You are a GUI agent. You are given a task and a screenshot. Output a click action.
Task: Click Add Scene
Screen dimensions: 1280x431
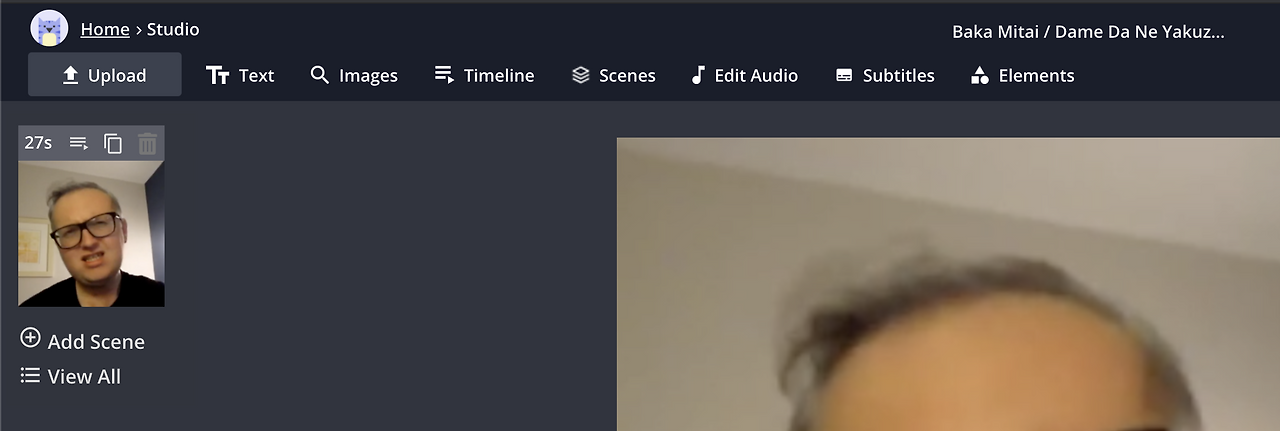(83, 340)
